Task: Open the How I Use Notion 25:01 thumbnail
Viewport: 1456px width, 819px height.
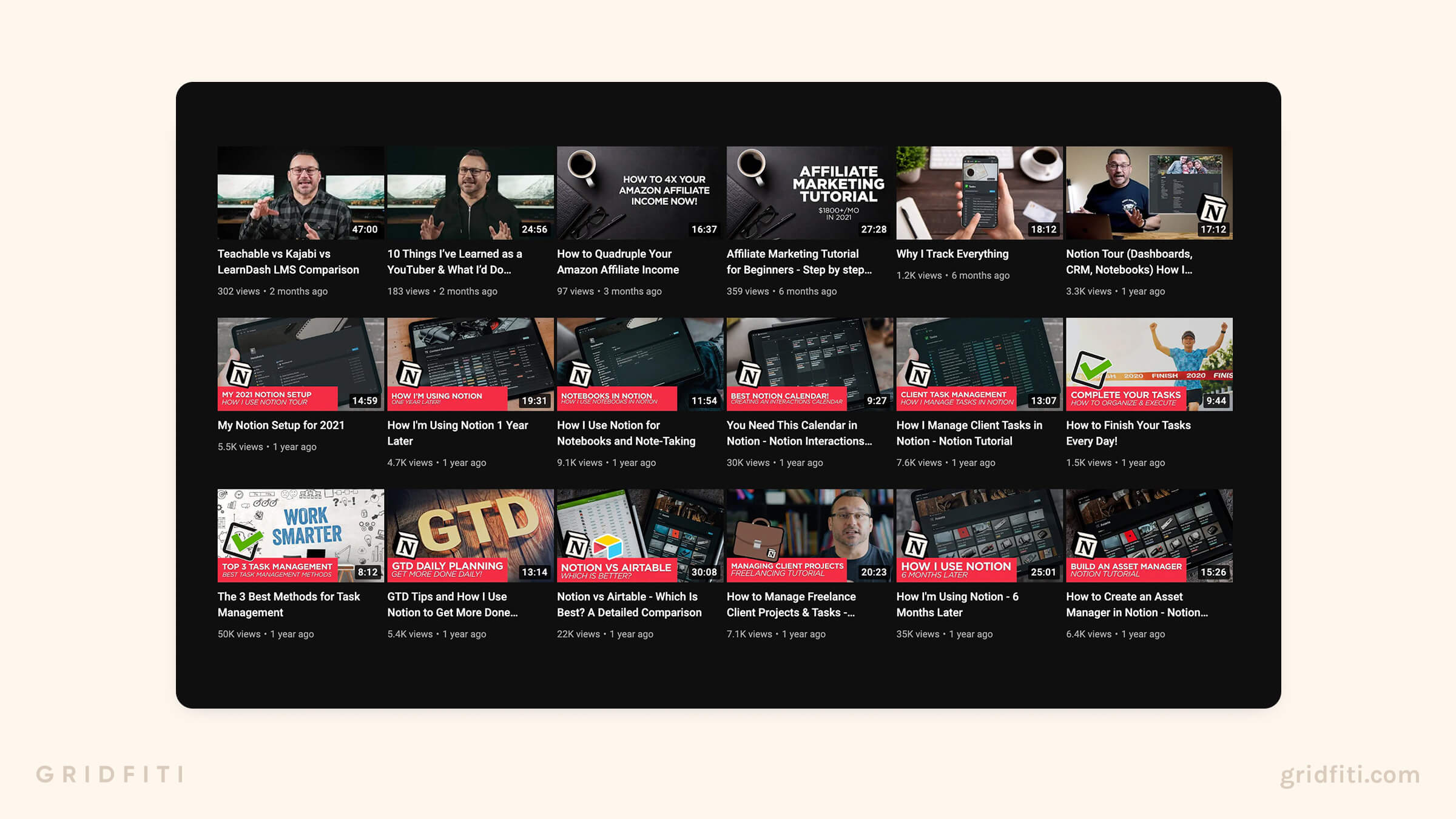Action: point(979,536)
